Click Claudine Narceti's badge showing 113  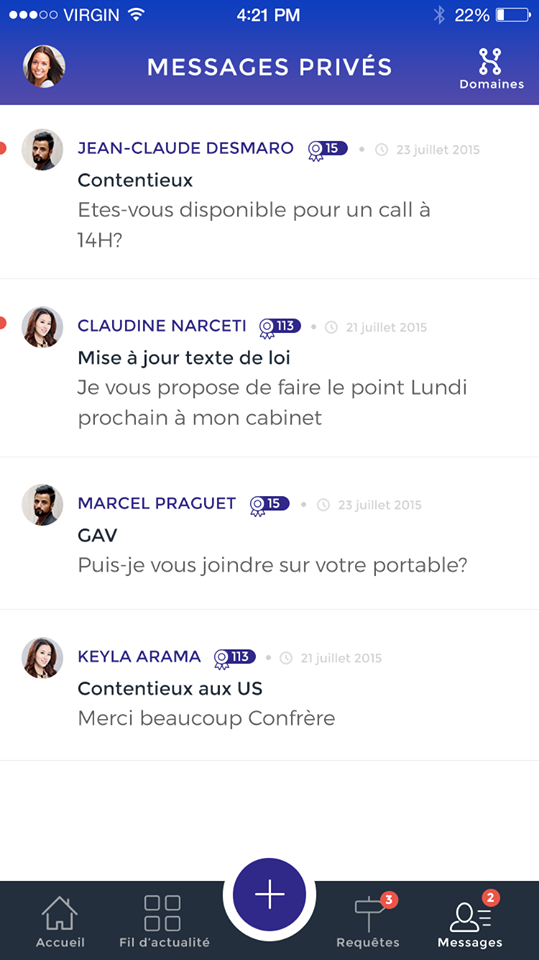[280, 327]
